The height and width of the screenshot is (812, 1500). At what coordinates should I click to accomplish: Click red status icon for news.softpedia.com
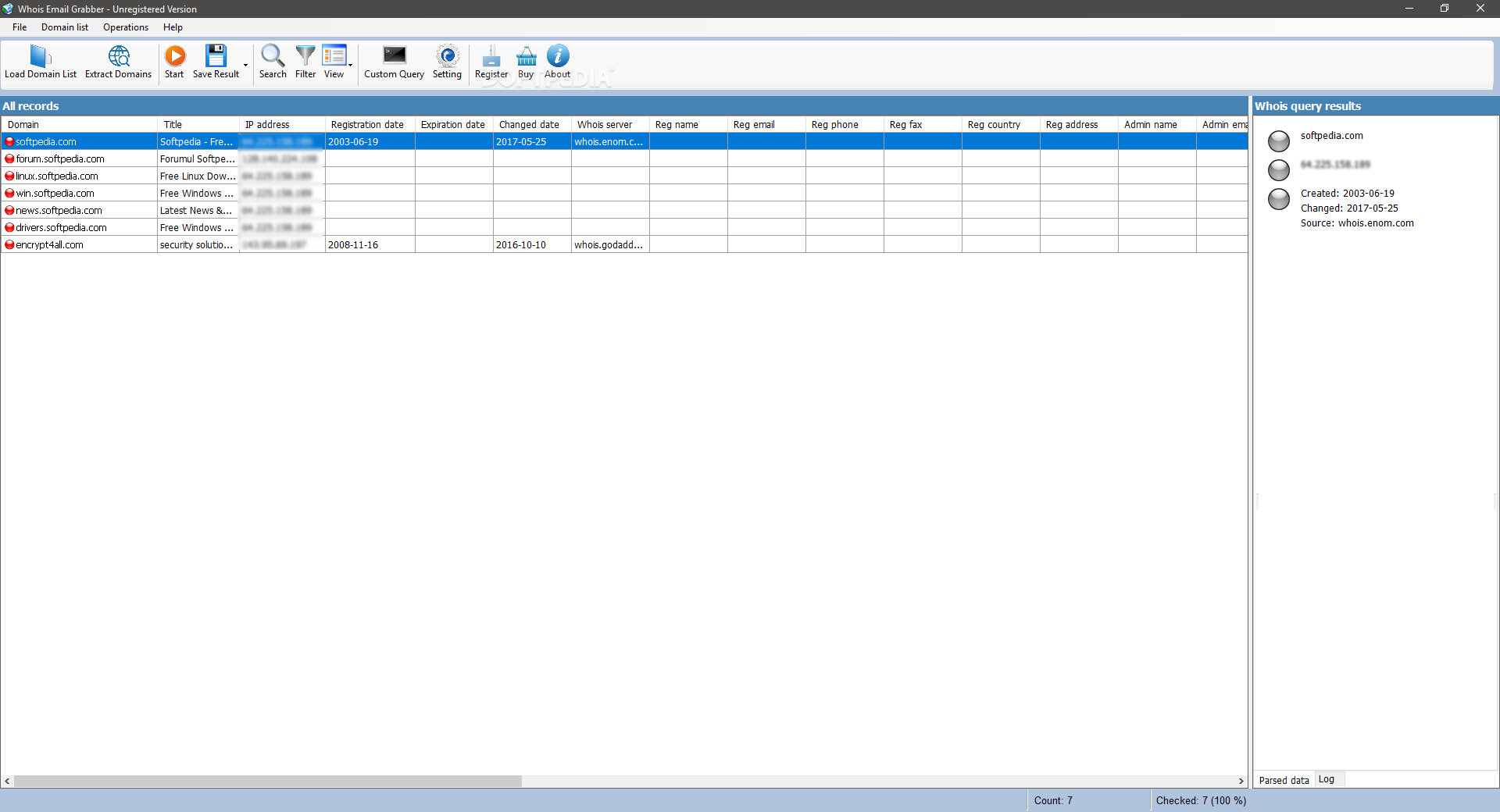pos(9,211)
